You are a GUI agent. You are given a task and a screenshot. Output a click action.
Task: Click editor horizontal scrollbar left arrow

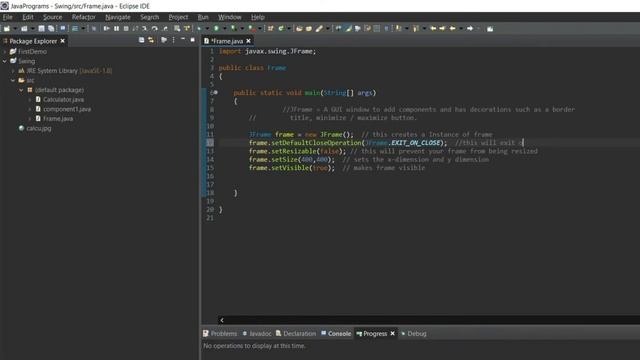(222, 320)
